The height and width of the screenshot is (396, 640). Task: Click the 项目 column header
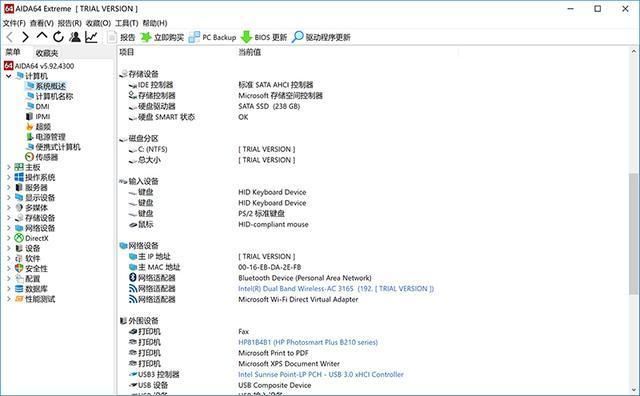click(127, 52)
